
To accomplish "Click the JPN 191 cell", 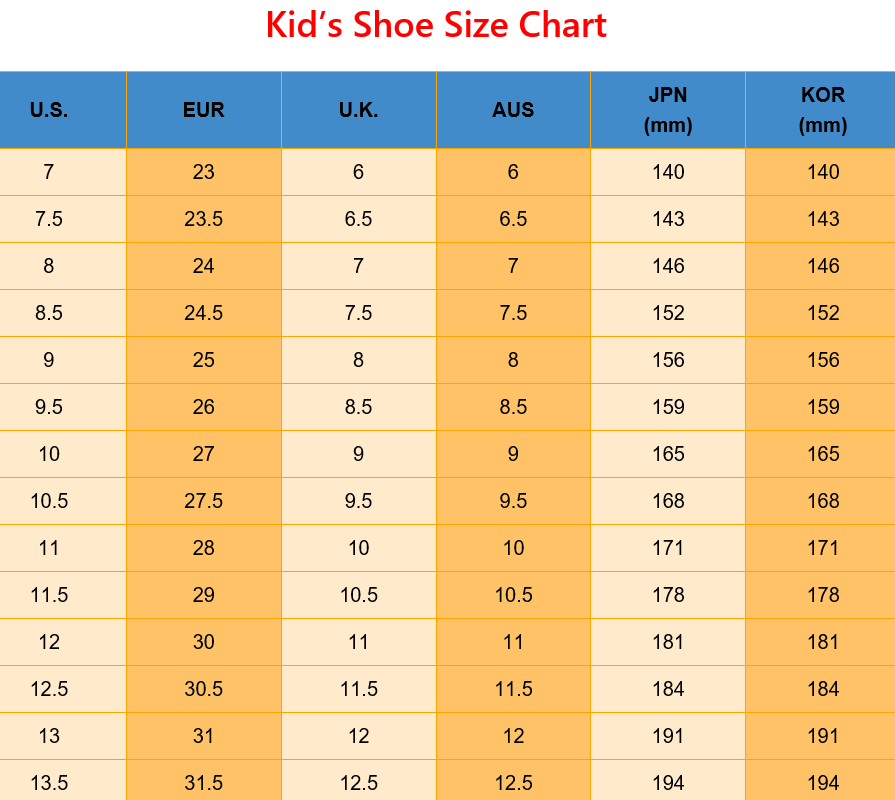I will point(668,736).
